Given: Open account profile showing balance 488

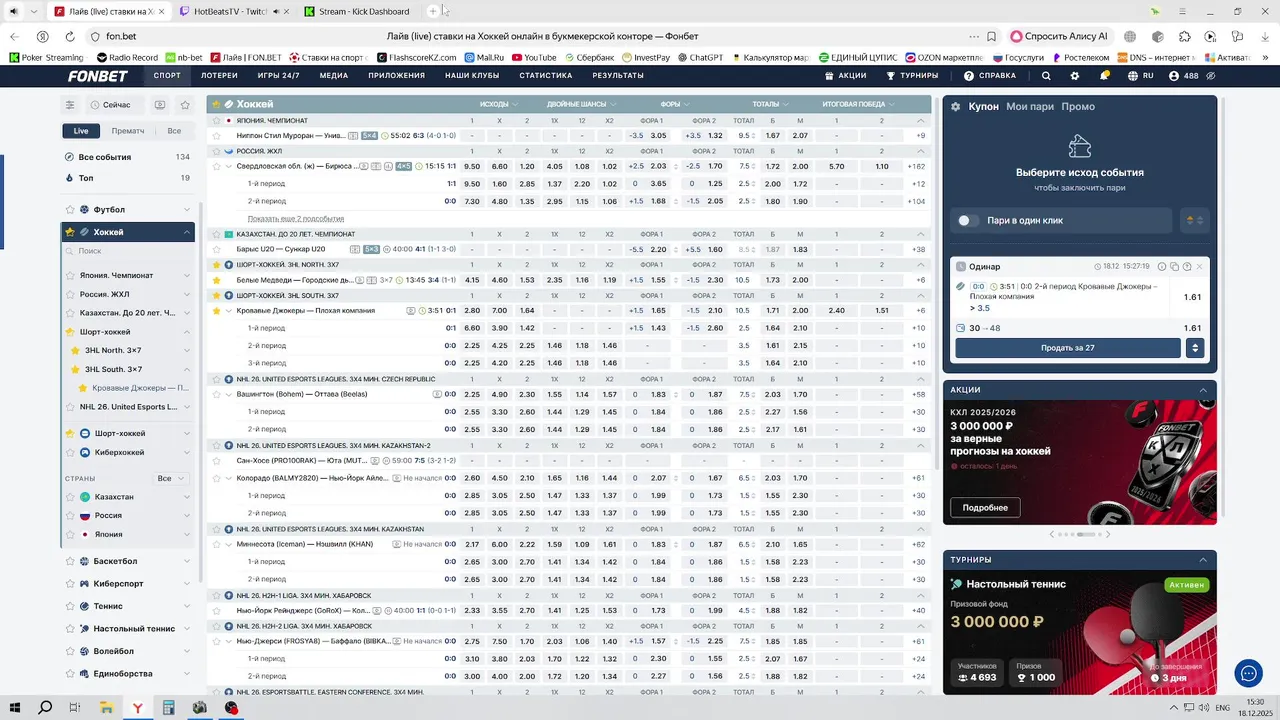Looking at the screenshot, I should 1184,76.
